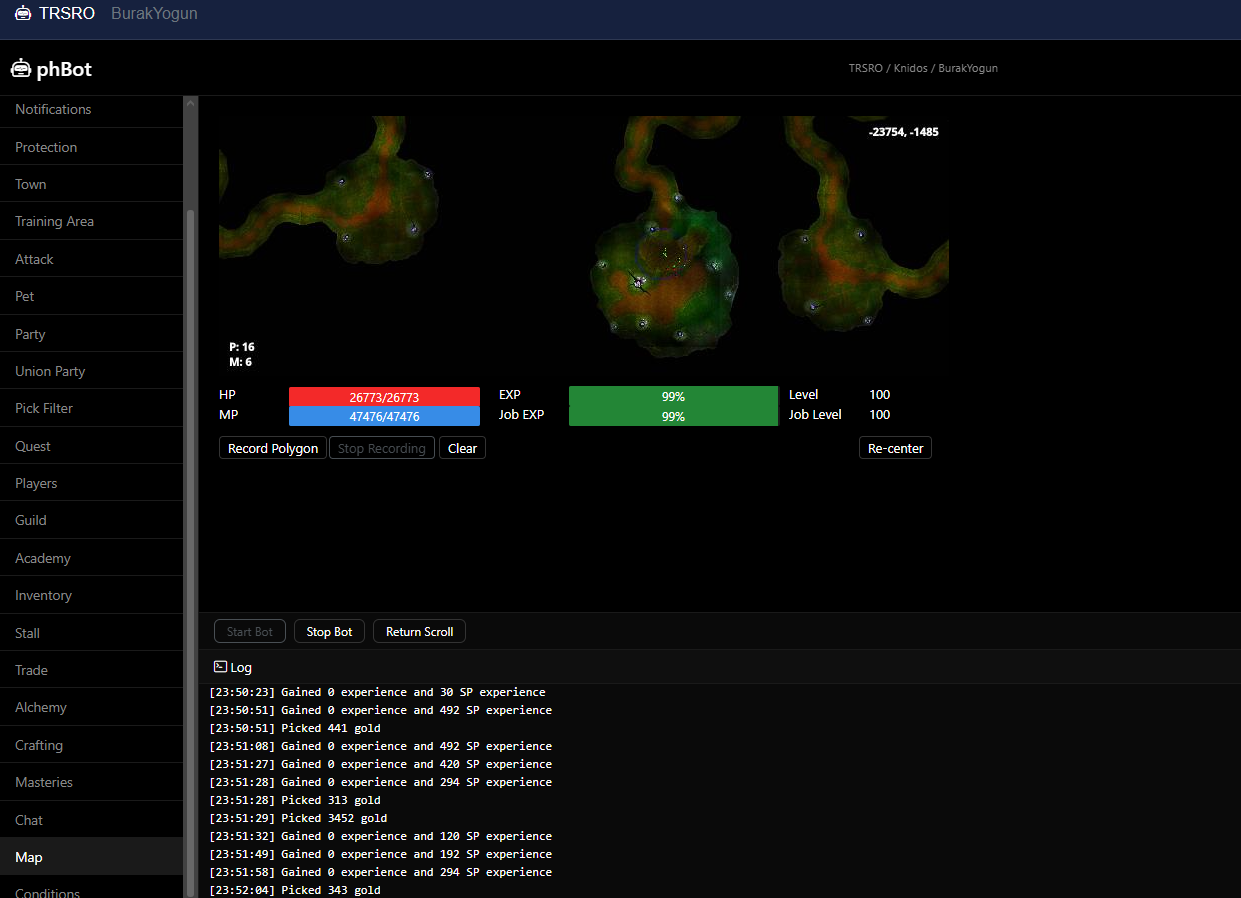Switch to Union Party settings
This screenshot has height=898, width=1241.
(x=50, y=371)
